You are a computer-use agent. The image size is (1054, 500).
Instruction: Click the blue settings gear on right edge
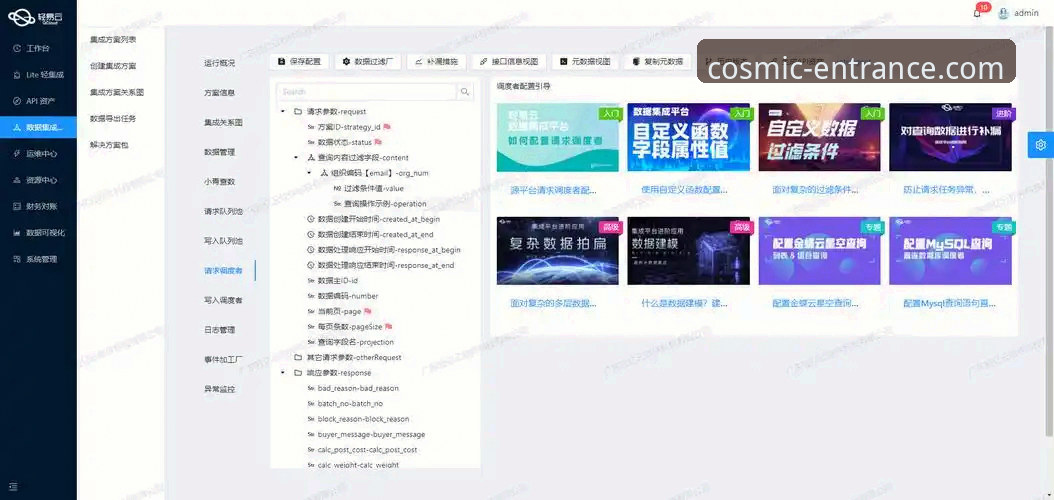click(1040, 145)
